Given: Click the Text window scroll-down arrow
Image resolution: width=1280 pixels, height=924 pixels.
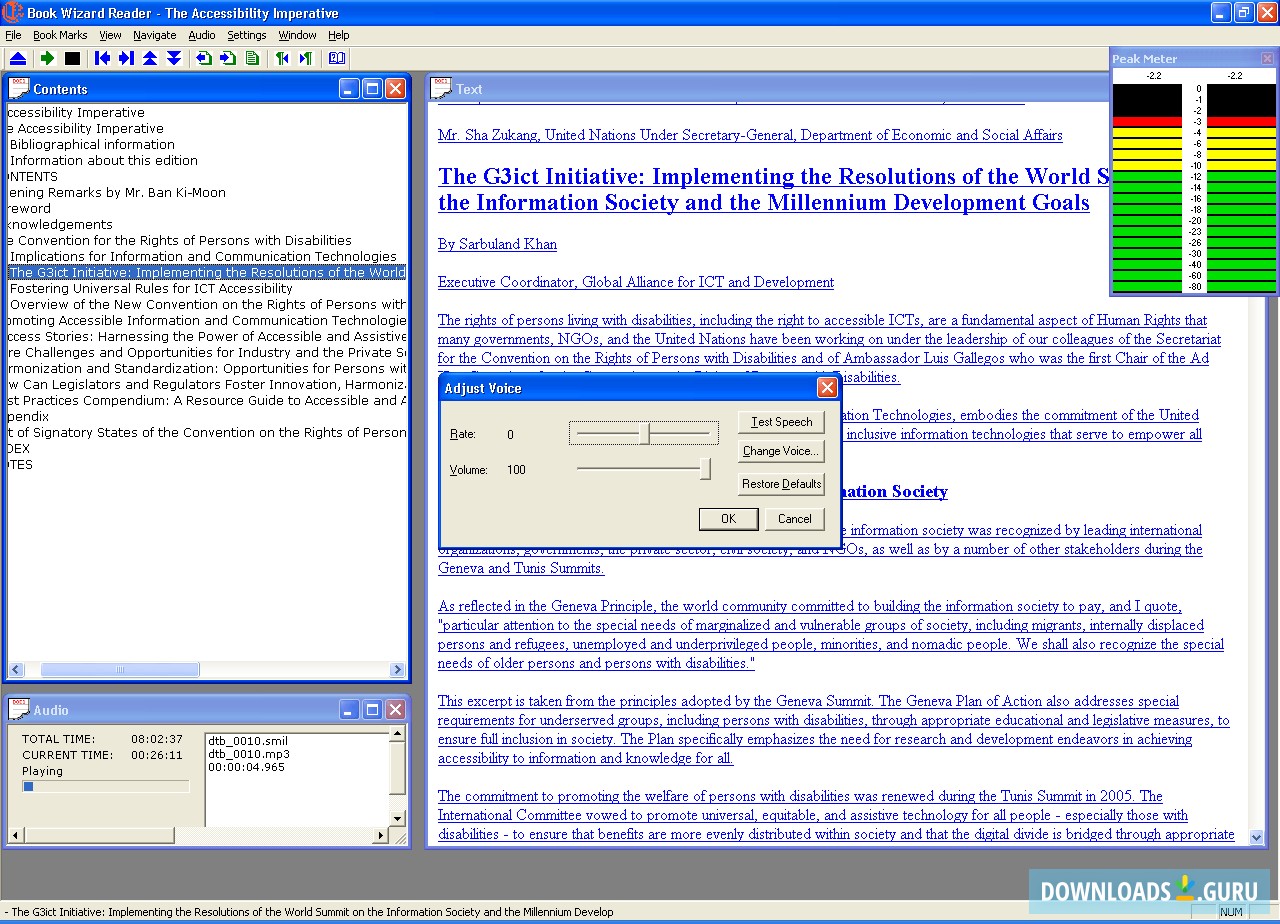Looking at the screenshot, I should point(1258,839).
